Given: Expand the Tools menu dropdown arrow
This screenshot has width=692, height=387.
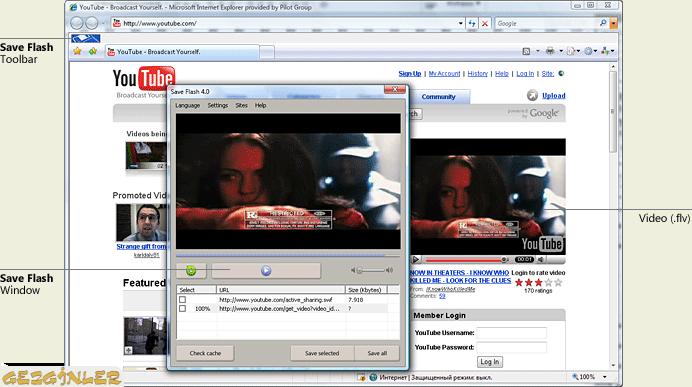Looking at the screenshot, I should [x=595, y=51].
